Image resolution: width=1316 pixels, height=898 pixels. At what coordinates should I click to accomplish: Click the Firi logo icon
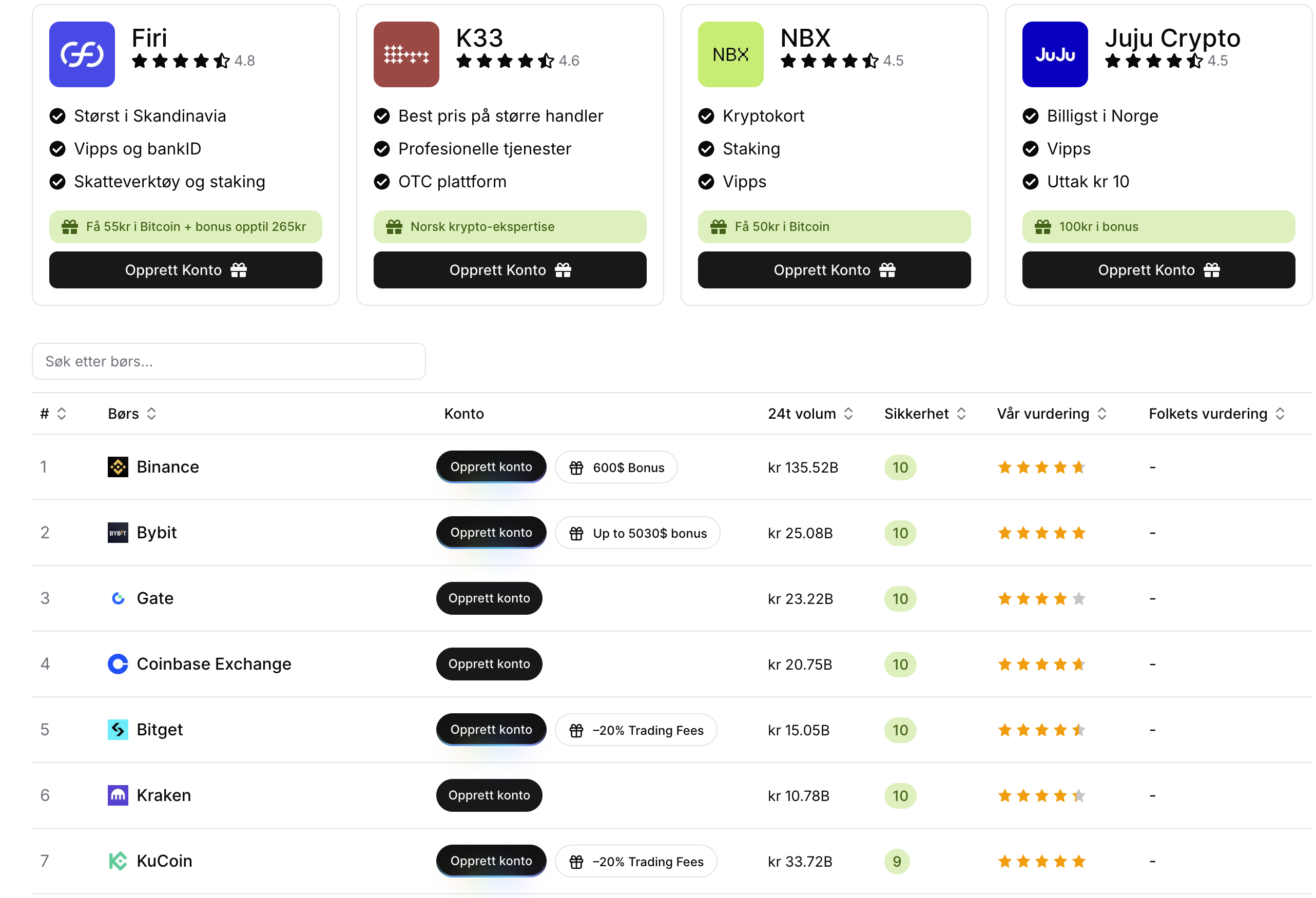coord(82,54)
